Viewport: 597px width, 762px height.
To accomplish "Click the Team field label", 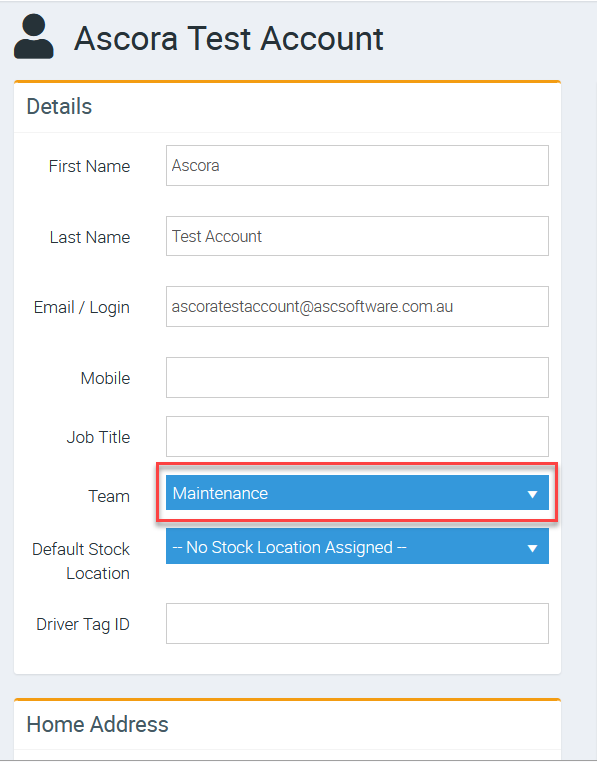I will [109, 496].
